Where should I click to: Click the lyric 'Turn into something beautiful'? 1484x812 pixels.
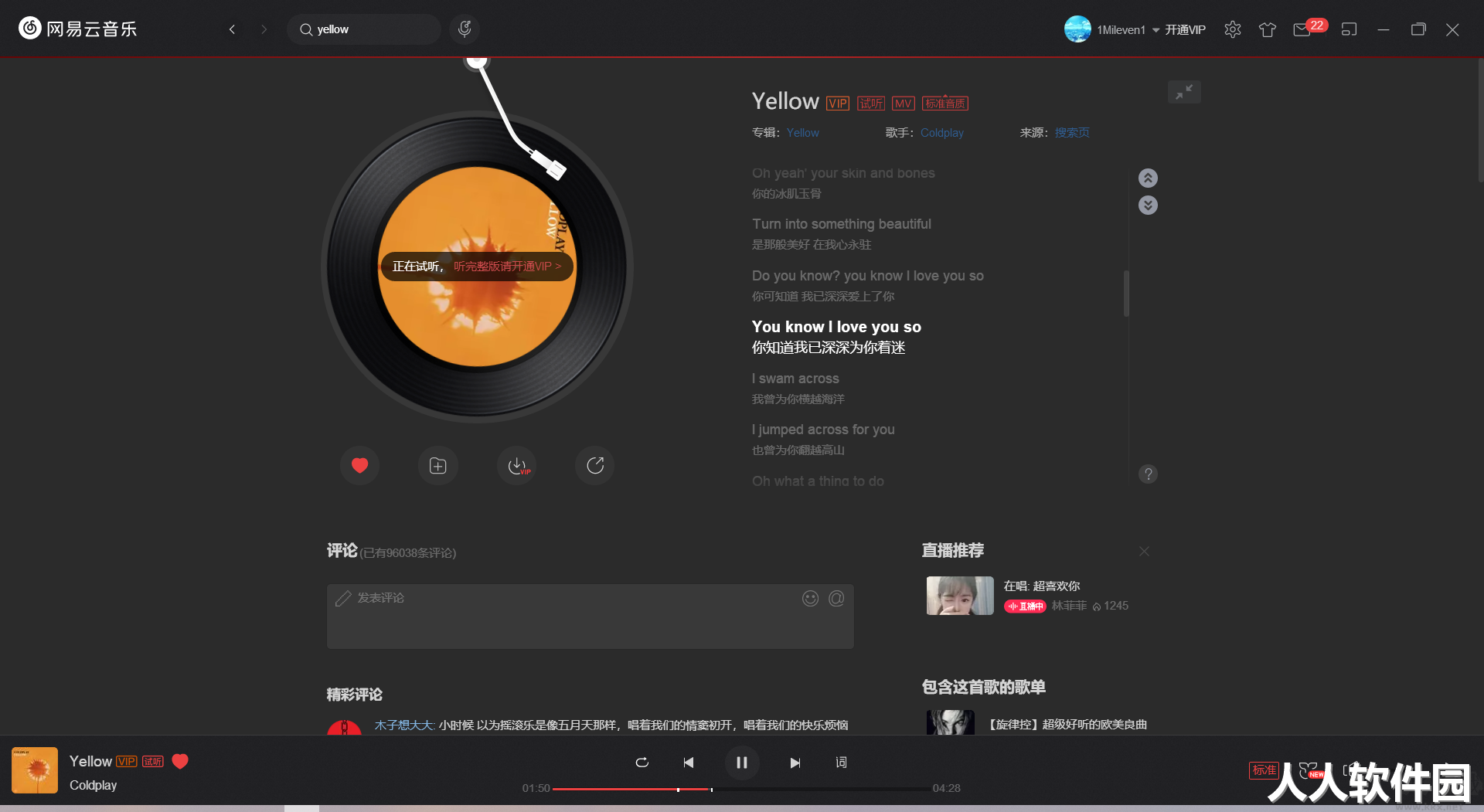[842, 224]
